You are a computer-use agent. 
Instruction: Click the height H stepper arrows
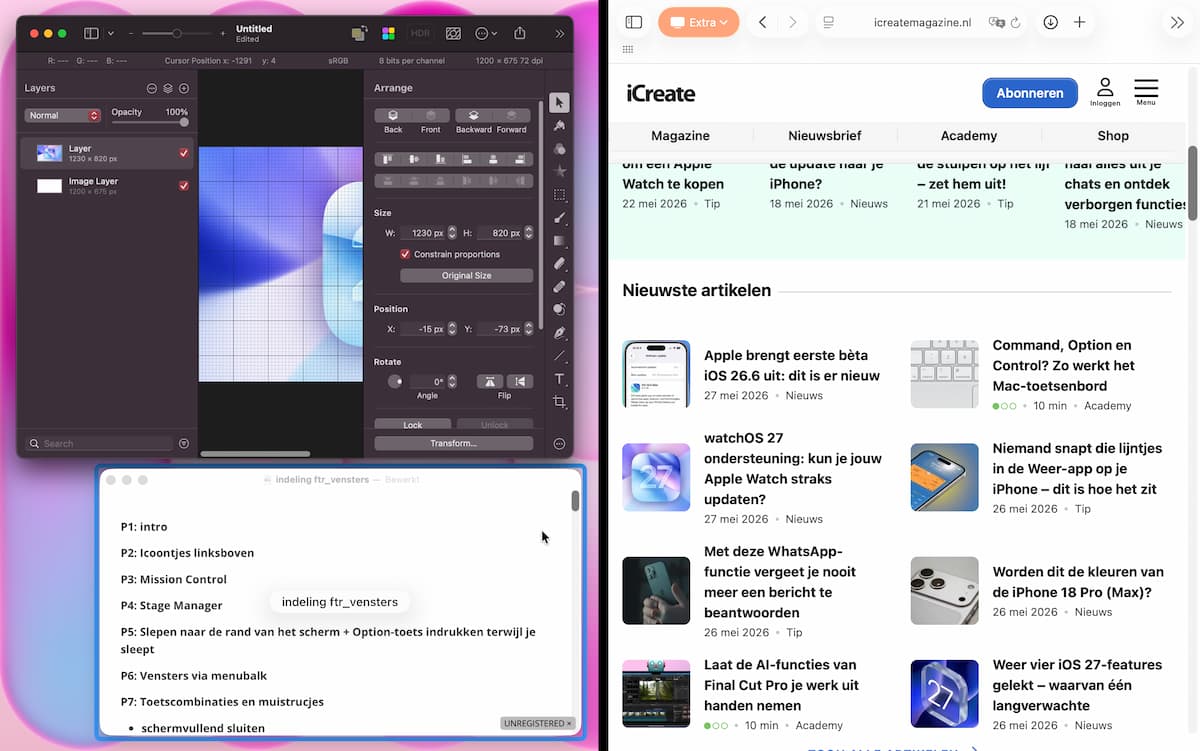coord(529,233)
